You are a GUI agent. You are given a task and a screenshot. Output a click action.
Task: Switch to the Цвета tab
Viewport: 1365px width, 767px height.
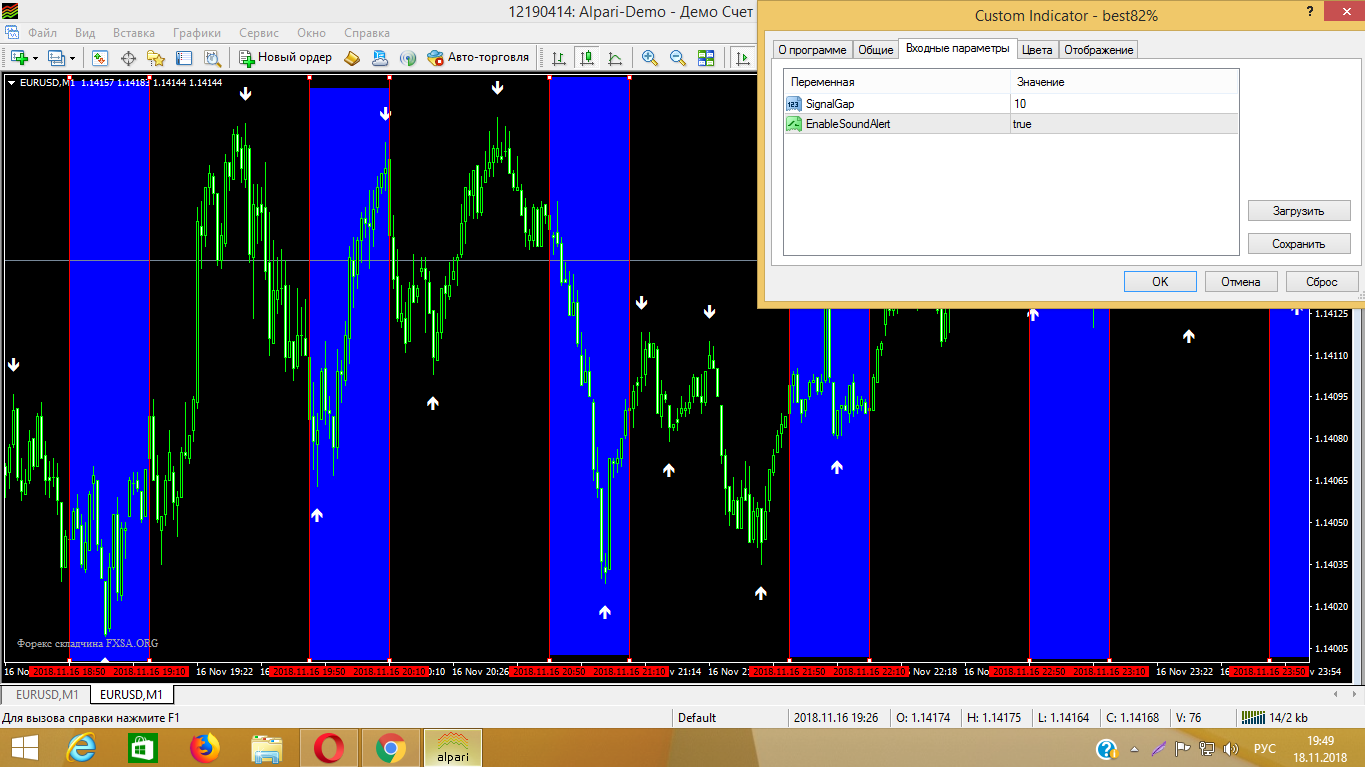coord(1037,50)
